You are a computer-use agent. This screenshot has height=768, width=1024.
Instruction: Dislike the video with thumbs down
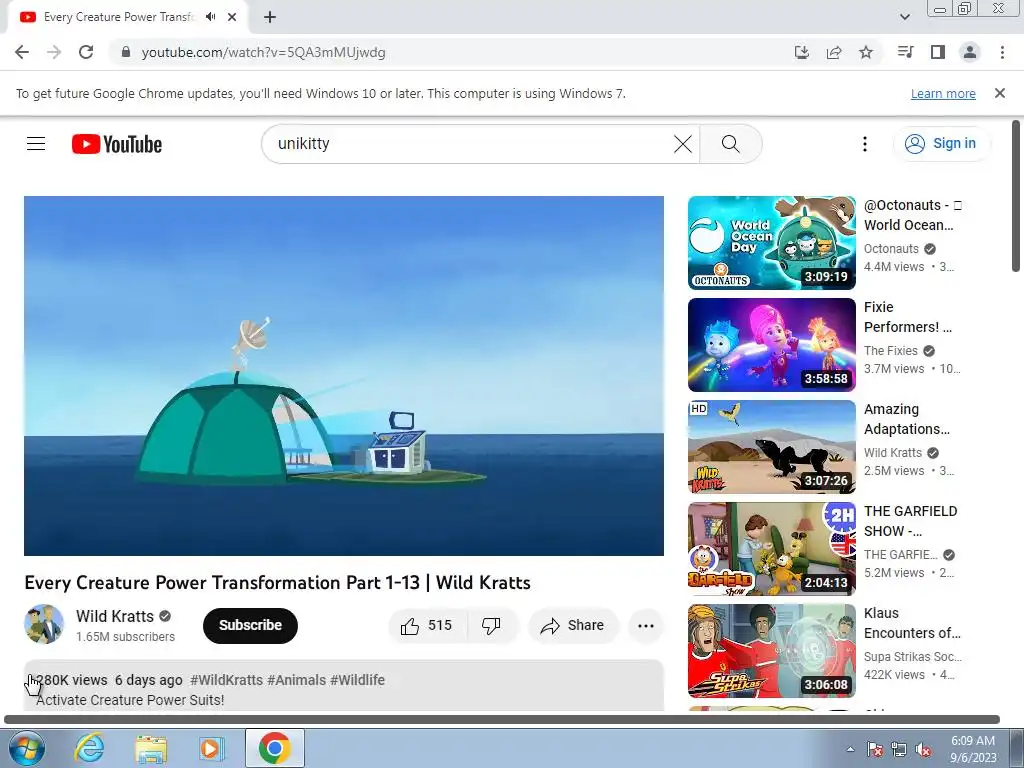click(492, 626)
